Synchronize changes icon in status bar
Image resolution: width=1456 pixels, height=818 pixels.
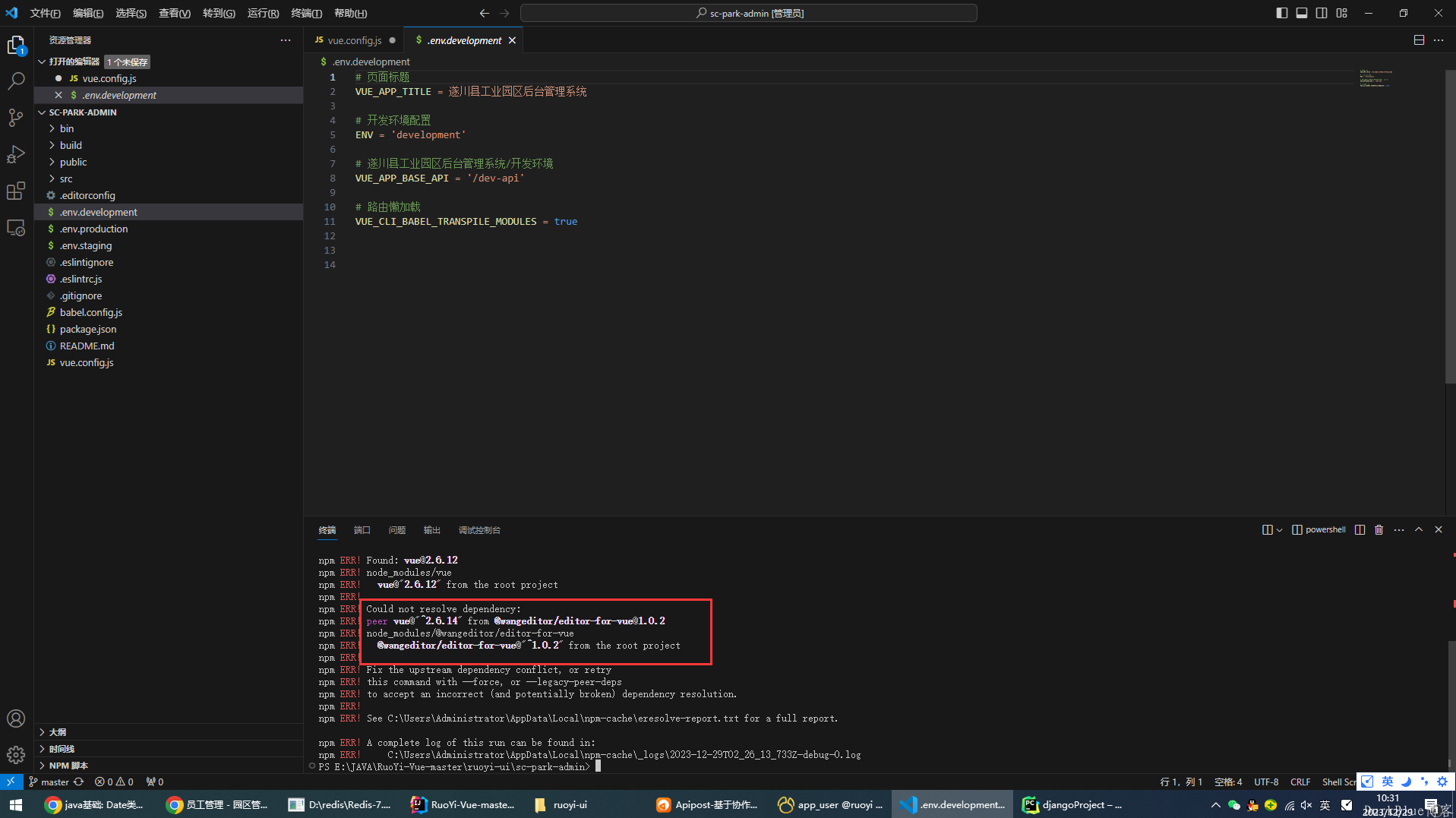click(x=78, y=782)
